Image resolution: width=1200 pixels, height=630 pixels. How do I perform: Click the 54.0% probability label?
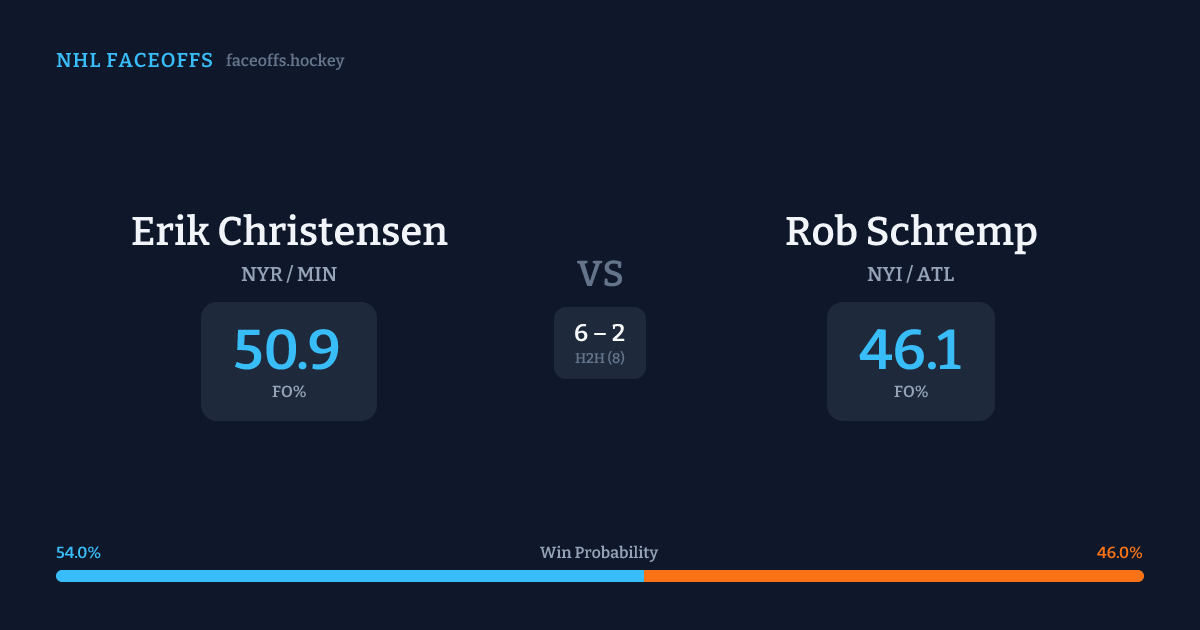78,553
